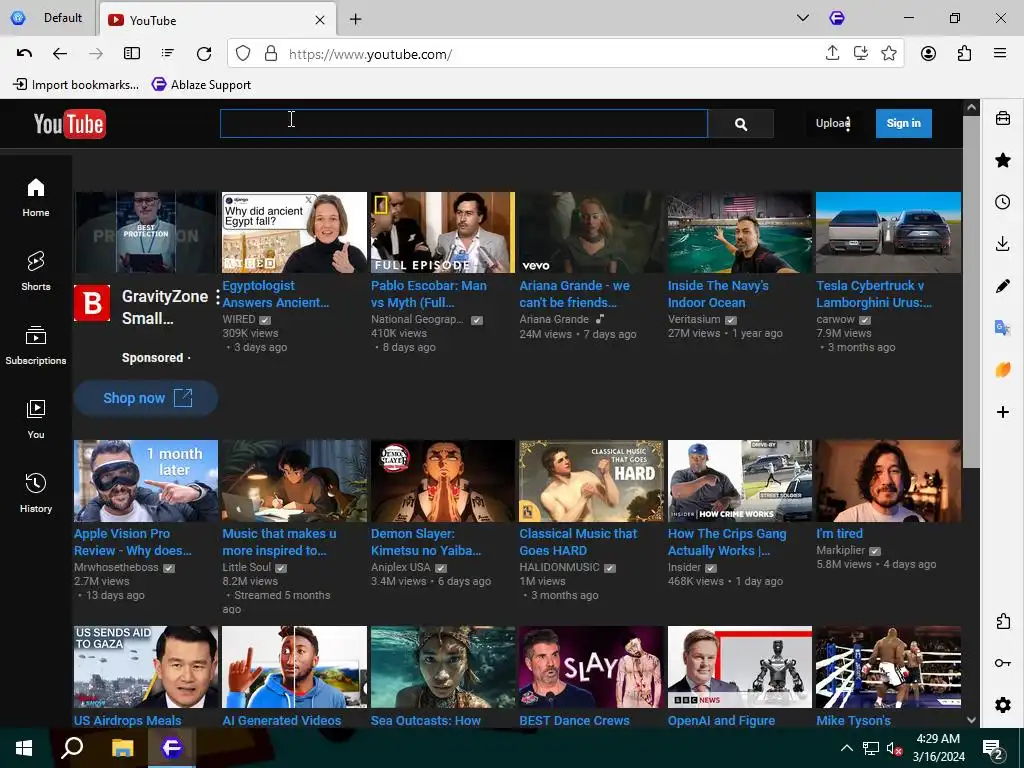Open the 'I'm tired' video title
Image resolution: width=1024 pixels, height=768 pixels.
tap(839, 534)
